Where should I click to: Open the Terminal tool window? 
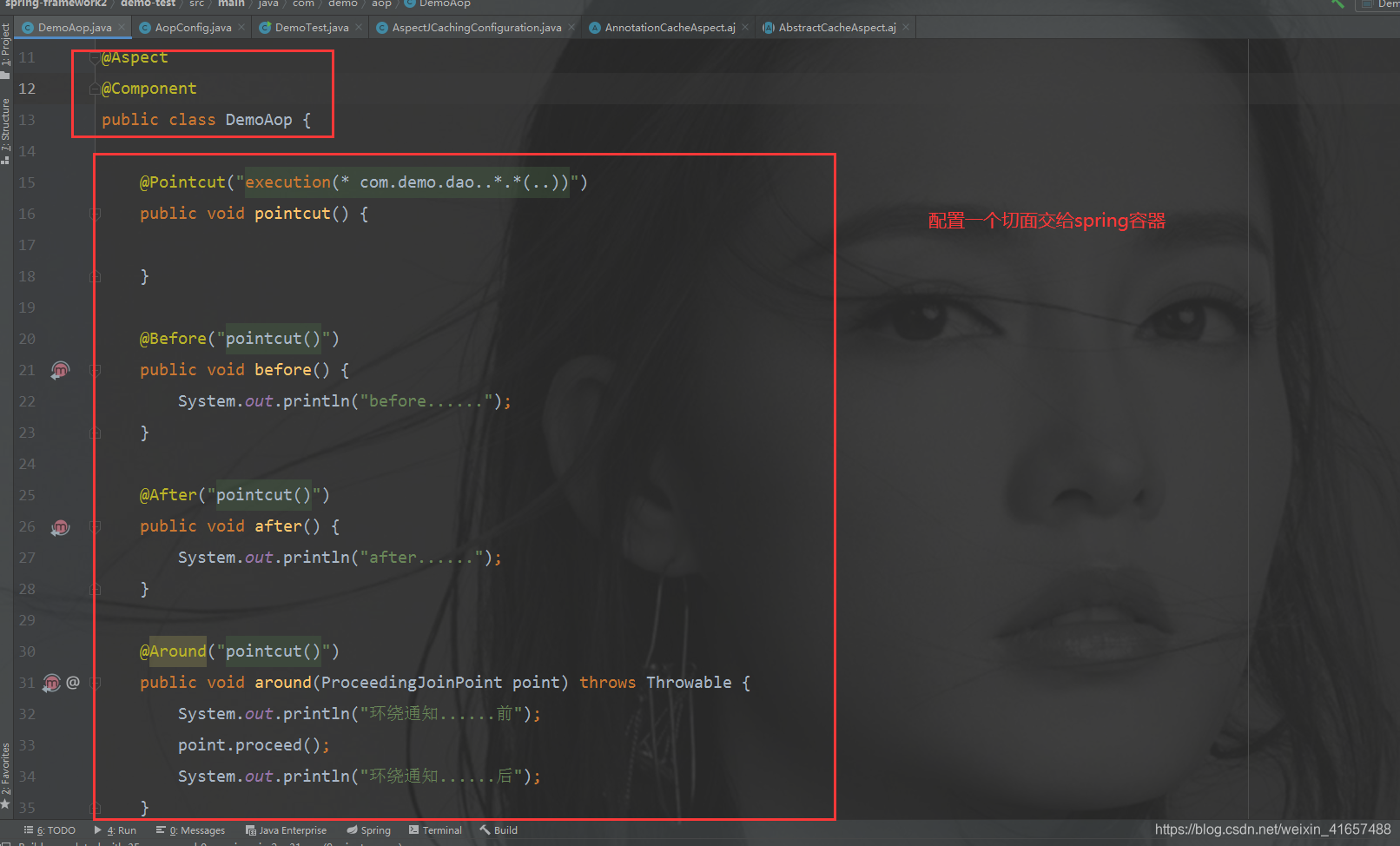[435, 830]
